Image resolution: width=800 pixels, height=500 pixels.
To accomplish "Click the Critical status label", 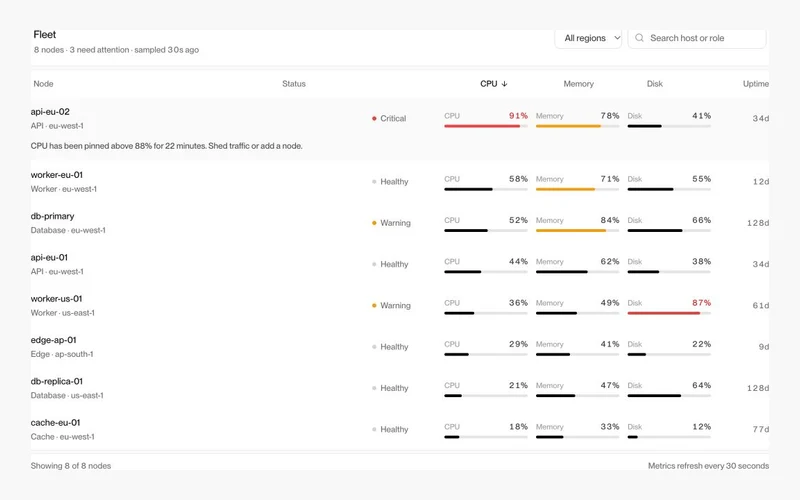I will [393, 118].
